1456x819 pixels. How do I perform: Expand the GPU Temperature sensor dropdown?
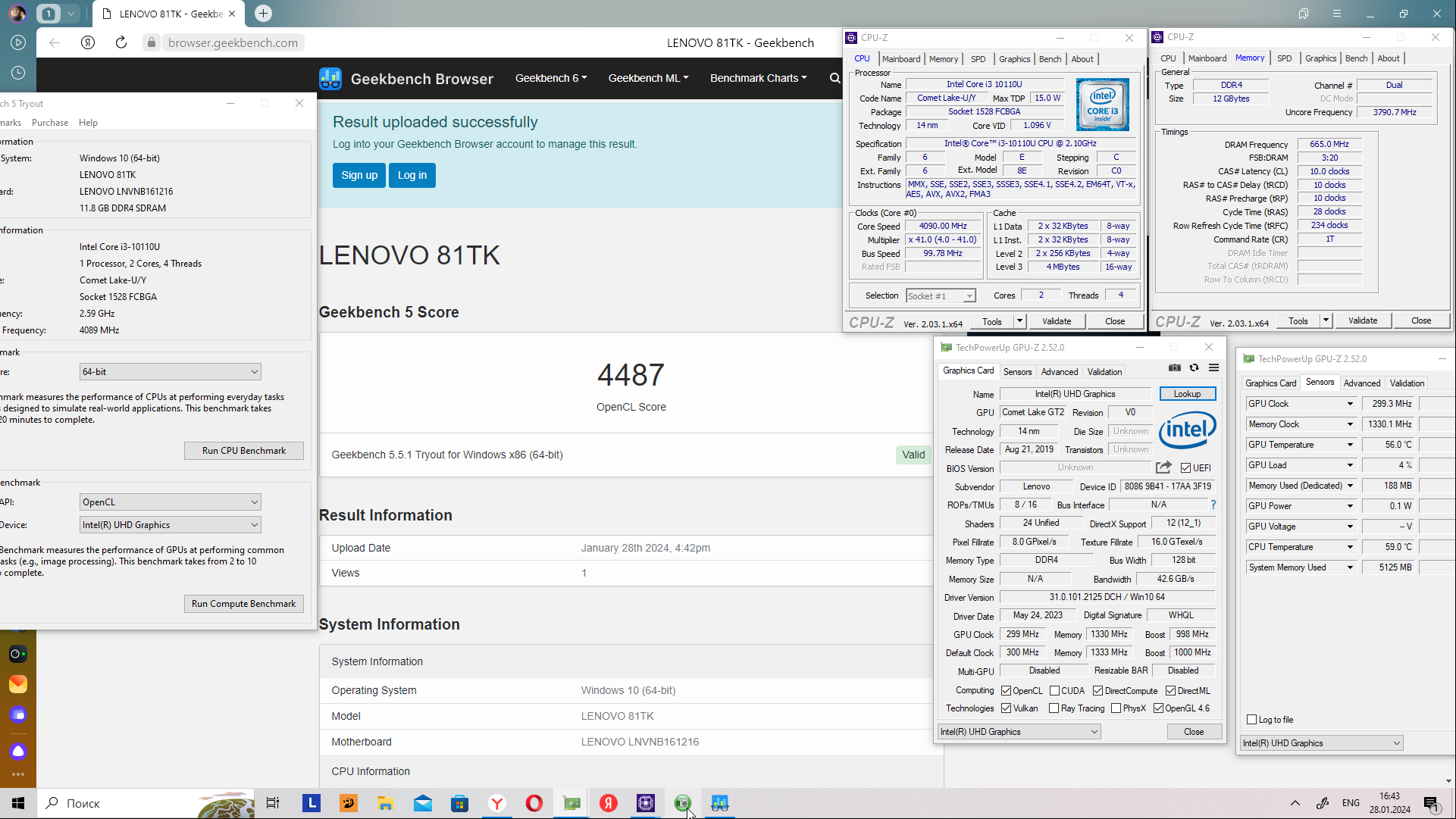(1350, 445)
